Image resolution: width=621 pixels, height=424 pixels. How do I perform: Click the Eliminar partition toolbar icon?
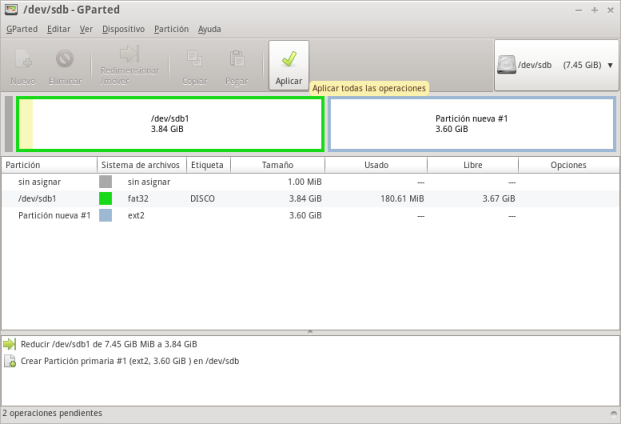point(65,60)
